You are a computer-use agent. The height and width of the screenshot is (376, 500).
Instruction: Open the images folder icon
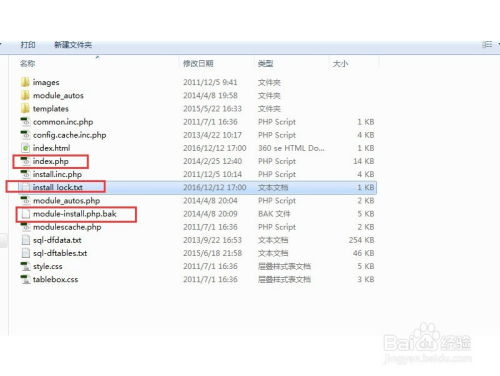coord(25,82)
